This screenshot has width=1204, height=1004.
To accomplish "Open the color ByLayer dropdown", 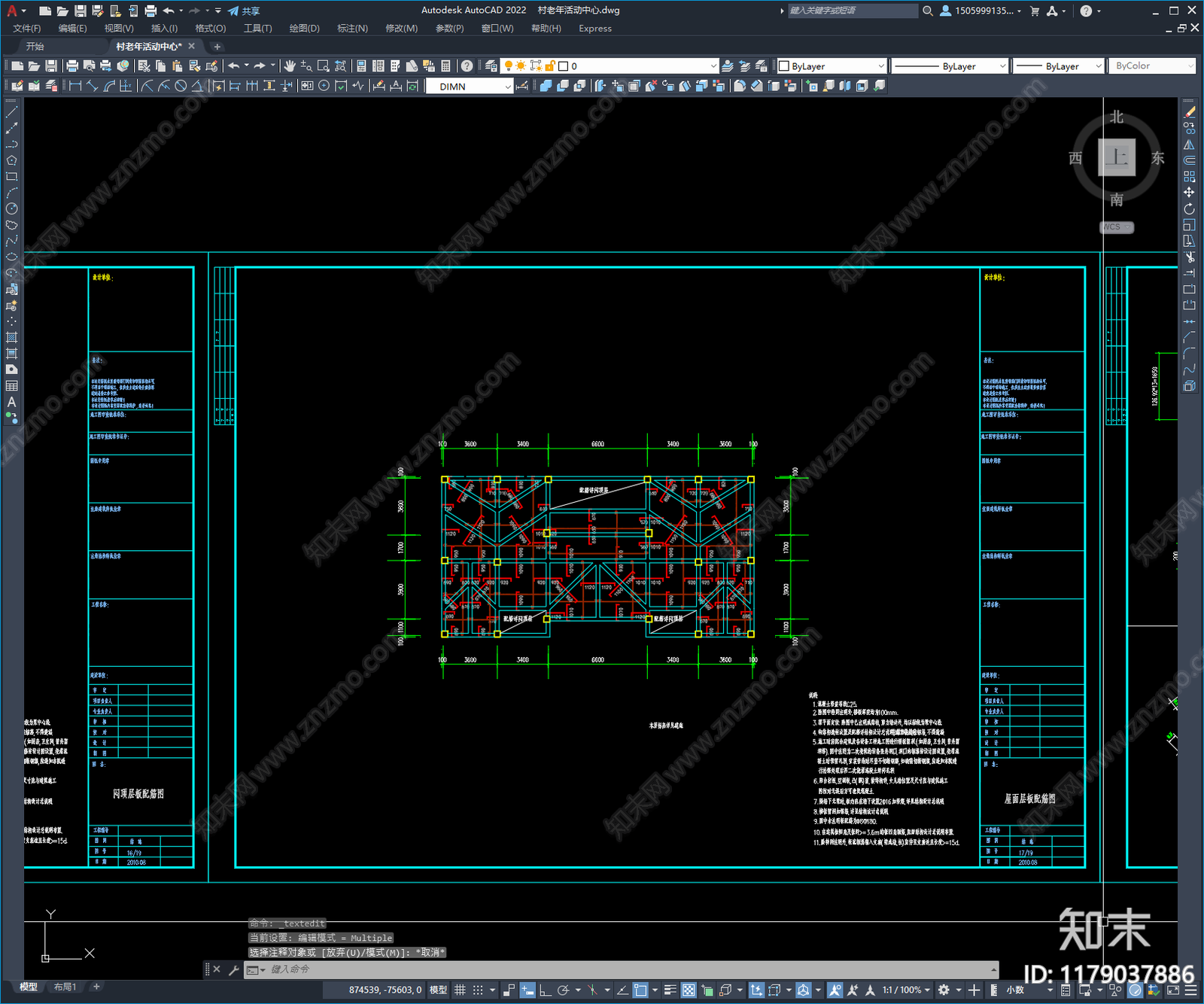I will click(832, 66).
